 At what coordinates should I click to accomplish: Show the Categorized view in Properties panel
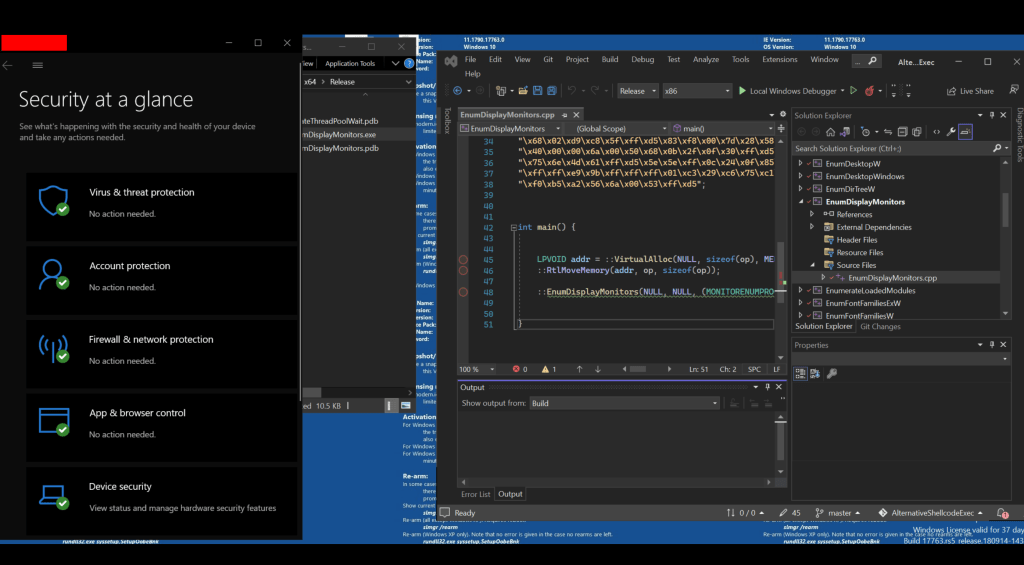[801, 374]
